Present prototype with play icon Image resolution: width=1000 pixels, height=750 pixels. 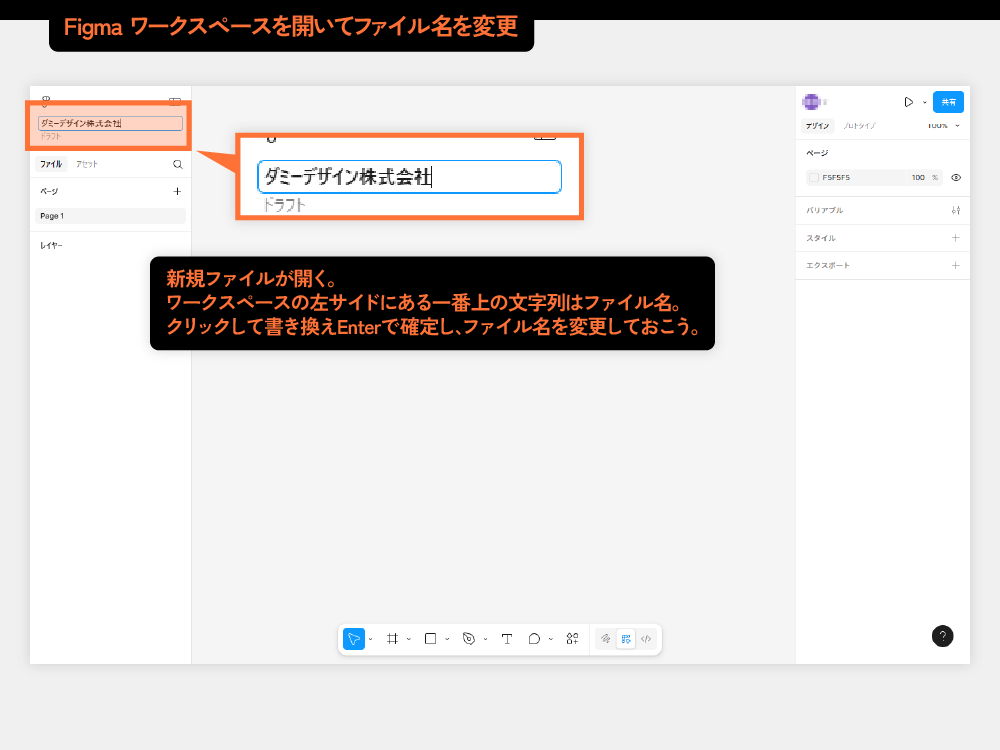(909, 102)
